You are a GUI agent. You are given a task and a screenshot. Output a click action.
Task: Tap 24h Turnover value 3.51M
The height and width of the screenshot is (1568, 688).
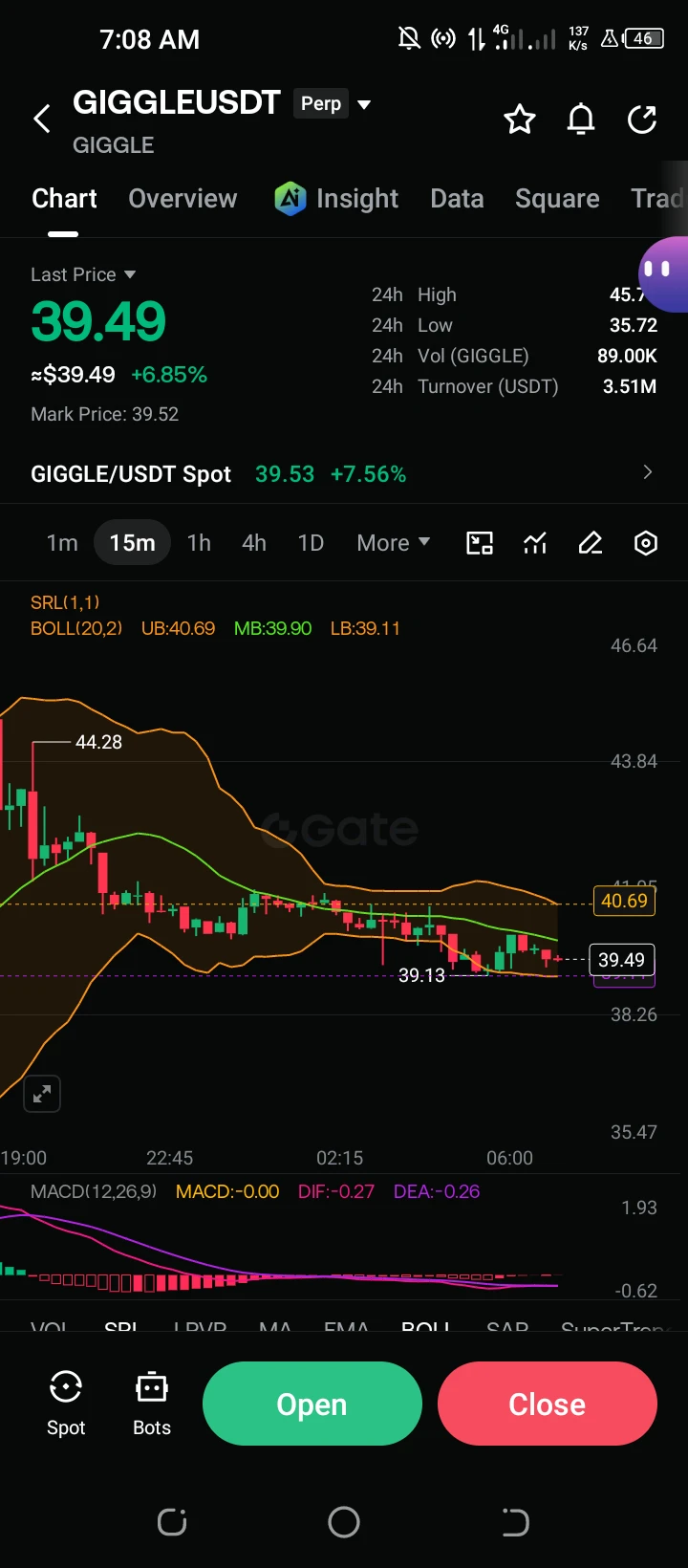pos(630,386)
